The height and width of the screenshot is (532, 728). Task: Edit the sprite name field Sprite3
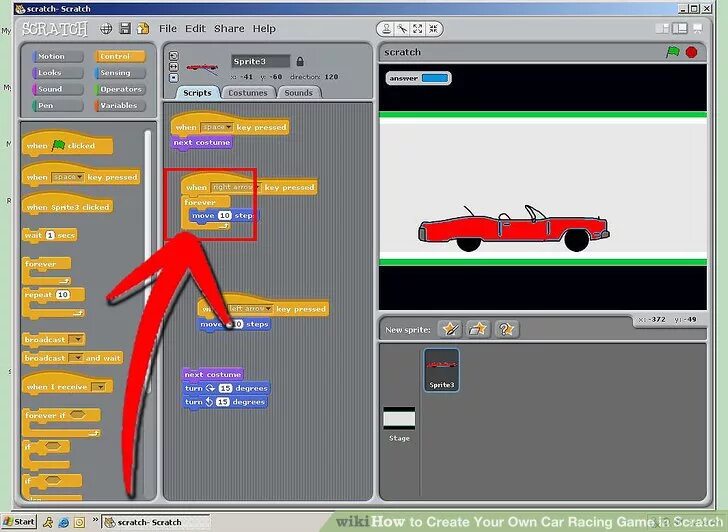tap(260, 61)
